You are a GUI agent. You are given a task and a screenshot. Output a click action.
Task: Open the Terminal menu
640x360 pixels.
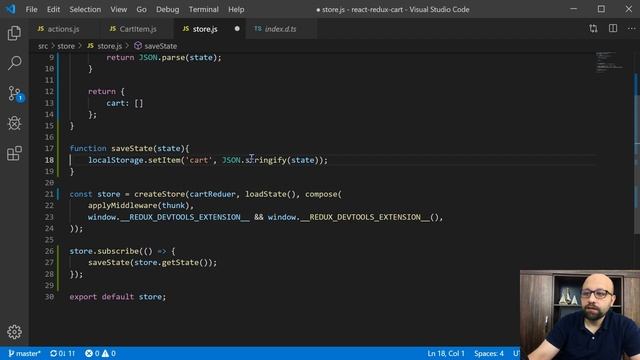(203, 9)
